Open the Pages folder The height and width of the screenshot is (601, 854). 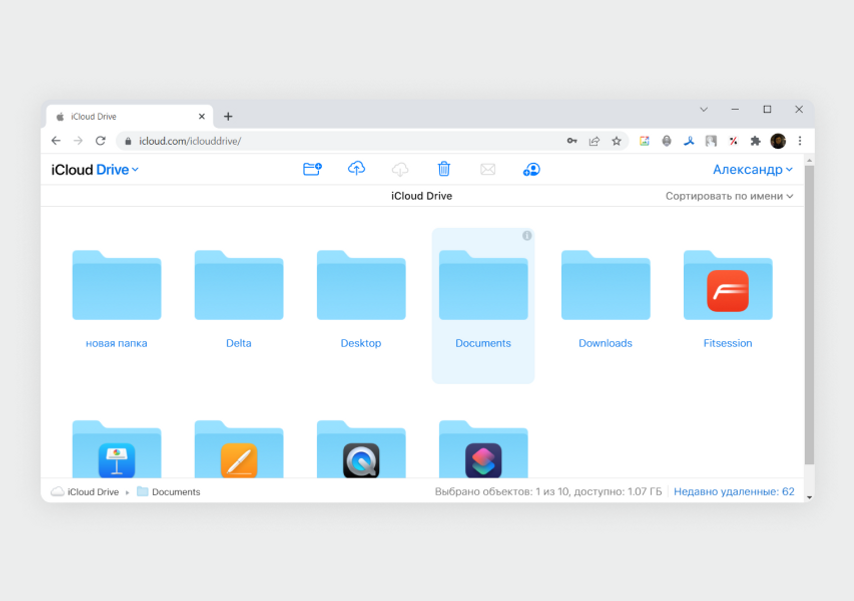click(x=239, y=449)
